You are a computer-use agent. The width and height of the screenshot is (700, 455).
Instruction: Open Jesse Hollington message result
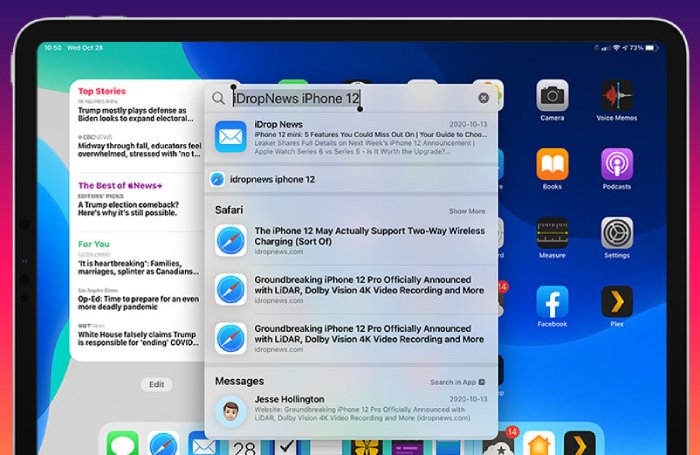tap(350, 410)
